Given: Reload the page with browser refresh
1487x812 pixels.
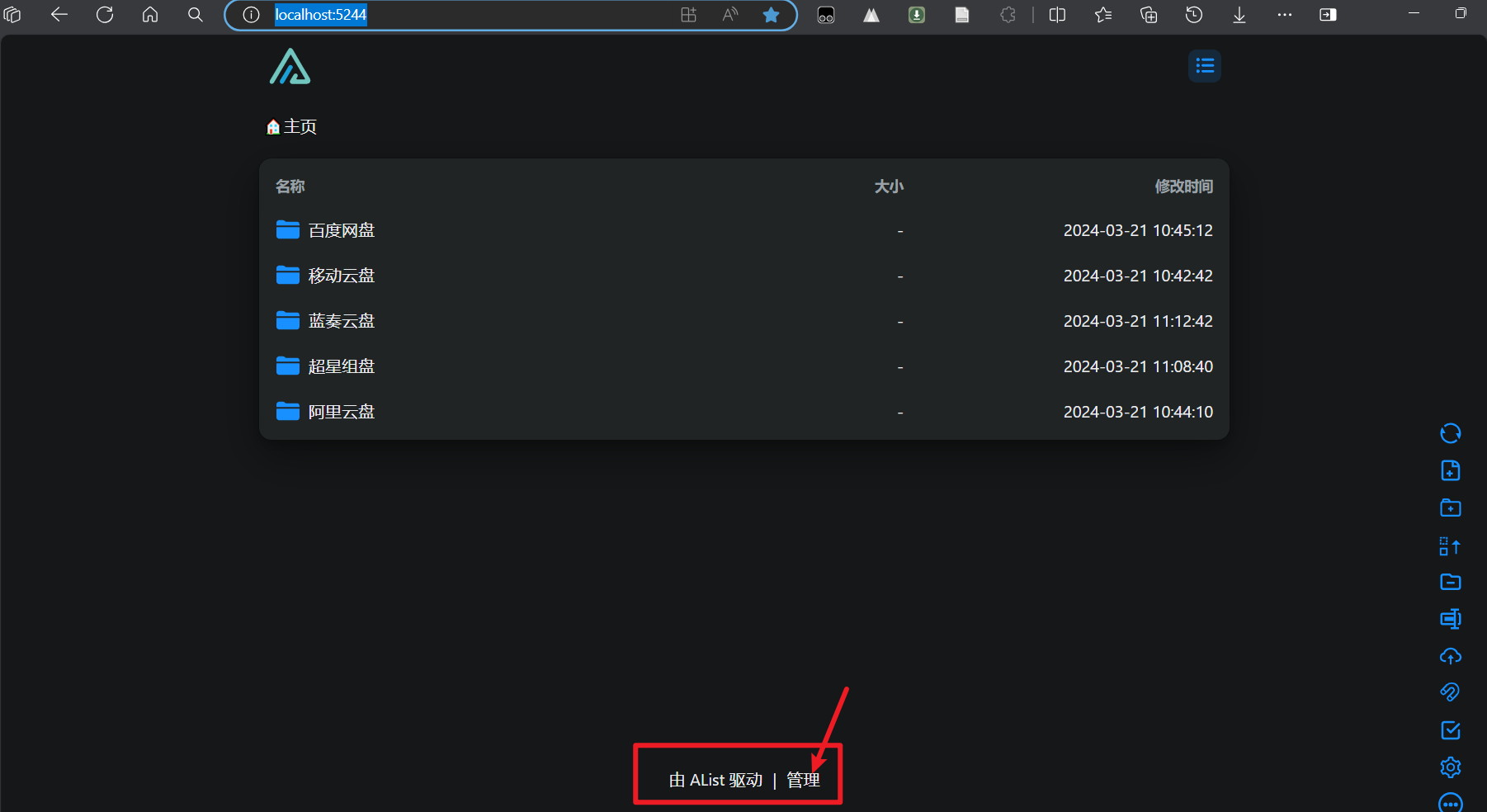Looking at the screenshot, I should pos(105,15).
